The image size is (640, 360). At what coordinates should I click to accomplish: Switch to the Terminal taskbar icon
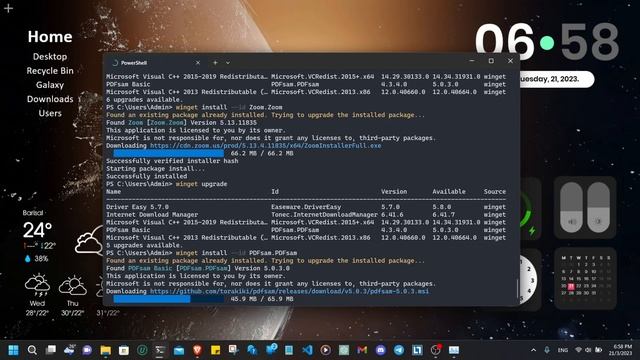click(x=160, y=350)
